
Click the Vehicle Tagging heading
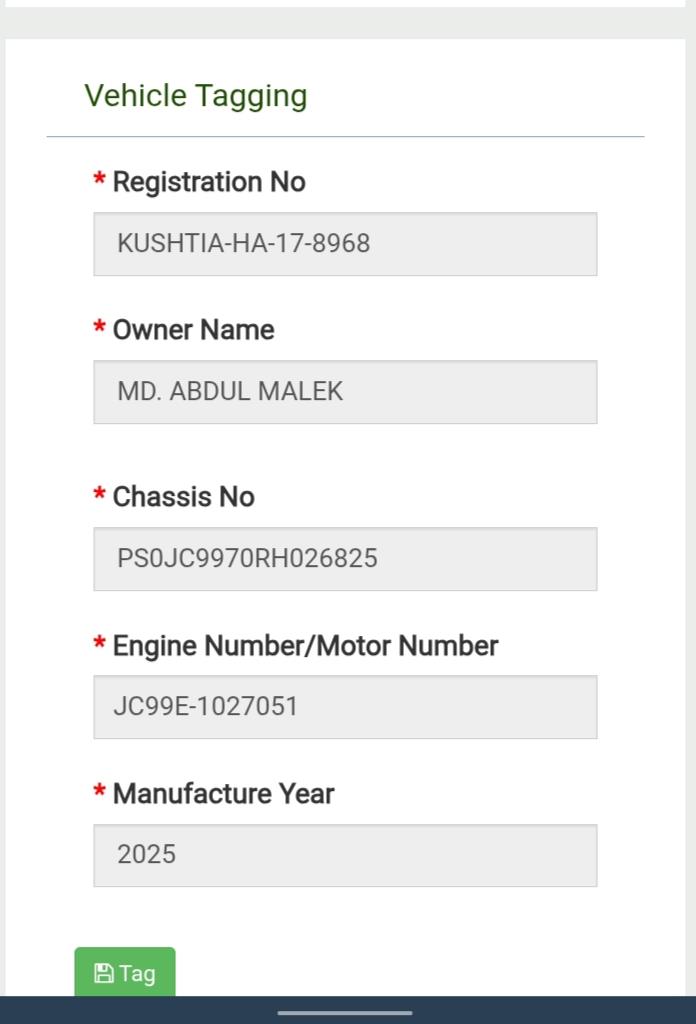click(x=196, y=96)
